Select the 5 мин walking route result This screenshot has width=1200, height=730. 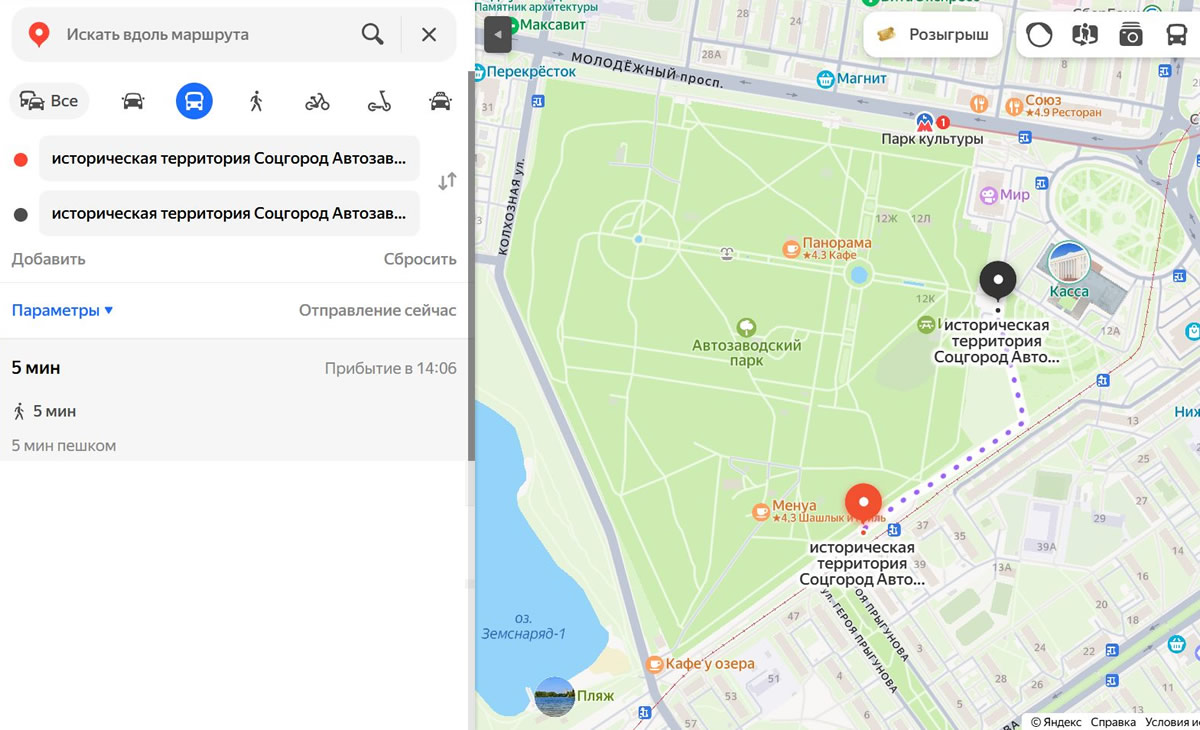point(234,400)
